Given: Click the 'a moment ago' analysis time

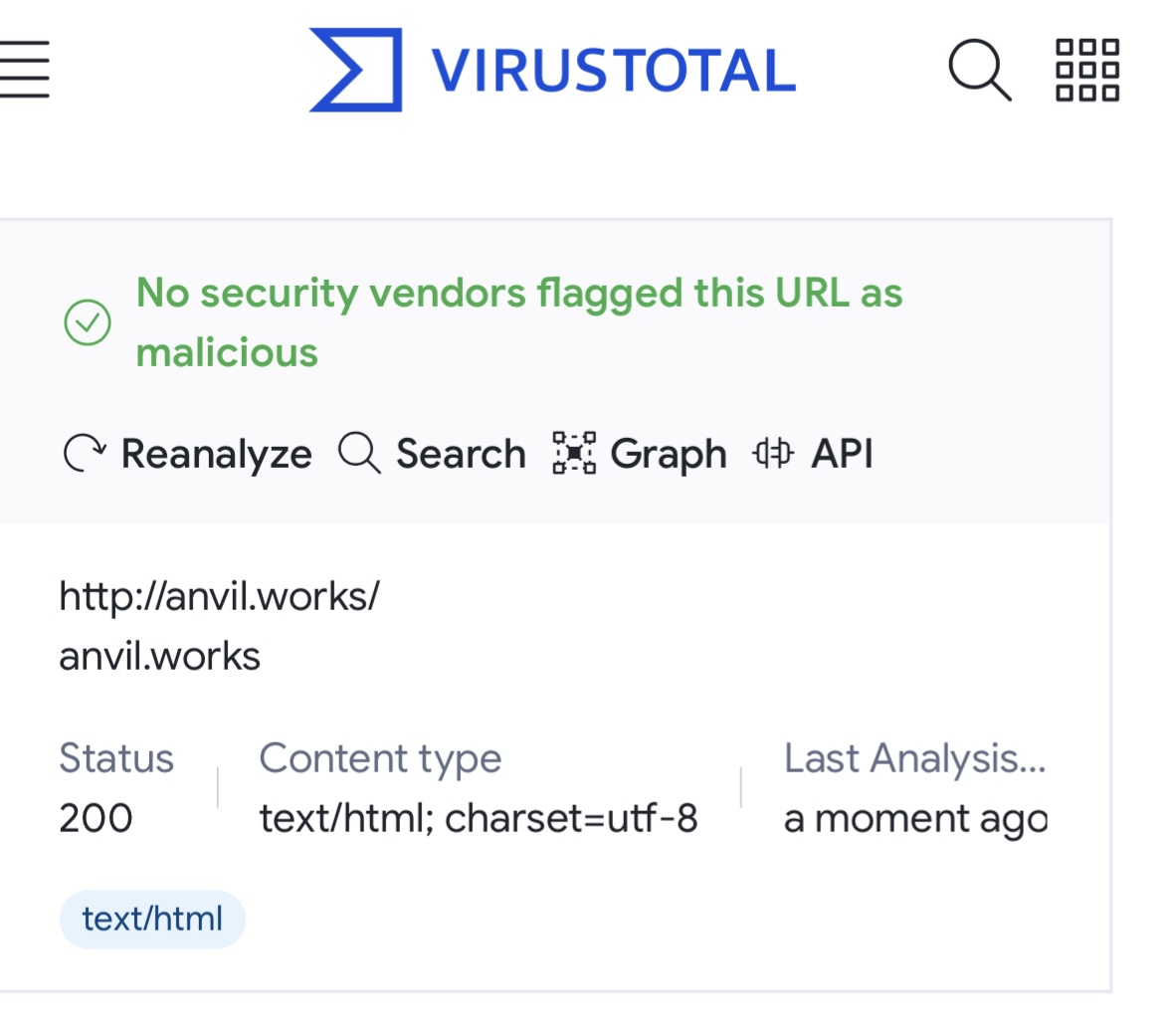Looking at the screenshot, I should click(x=915, y=819).
